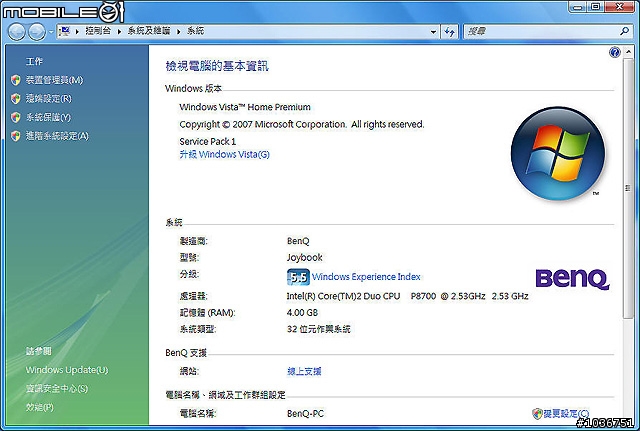Select the 'BenQ-PC' computer name
The image size is (640, 431).
(x=305, y=414)
